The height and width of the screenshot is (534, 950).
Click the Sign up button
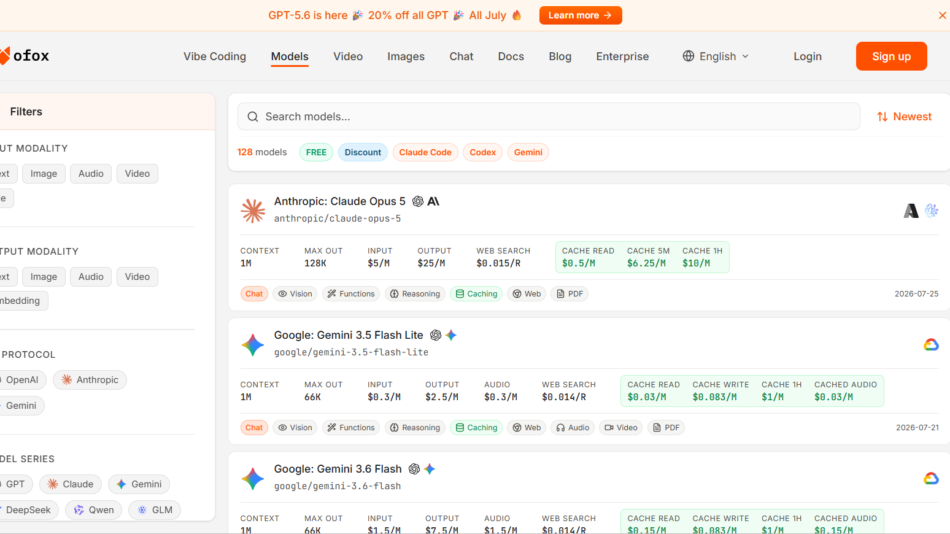click(891, 56)
